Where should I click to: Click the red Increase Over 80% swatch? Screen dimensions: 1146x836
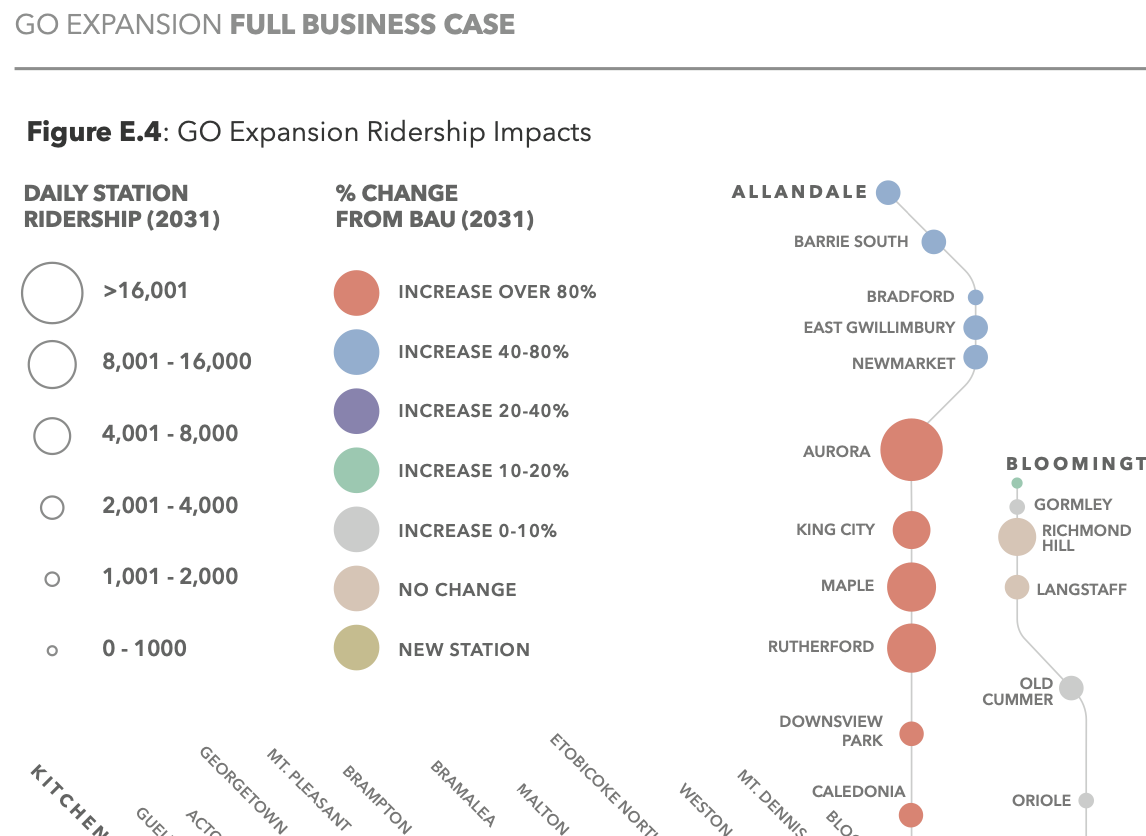click(356, 293)
